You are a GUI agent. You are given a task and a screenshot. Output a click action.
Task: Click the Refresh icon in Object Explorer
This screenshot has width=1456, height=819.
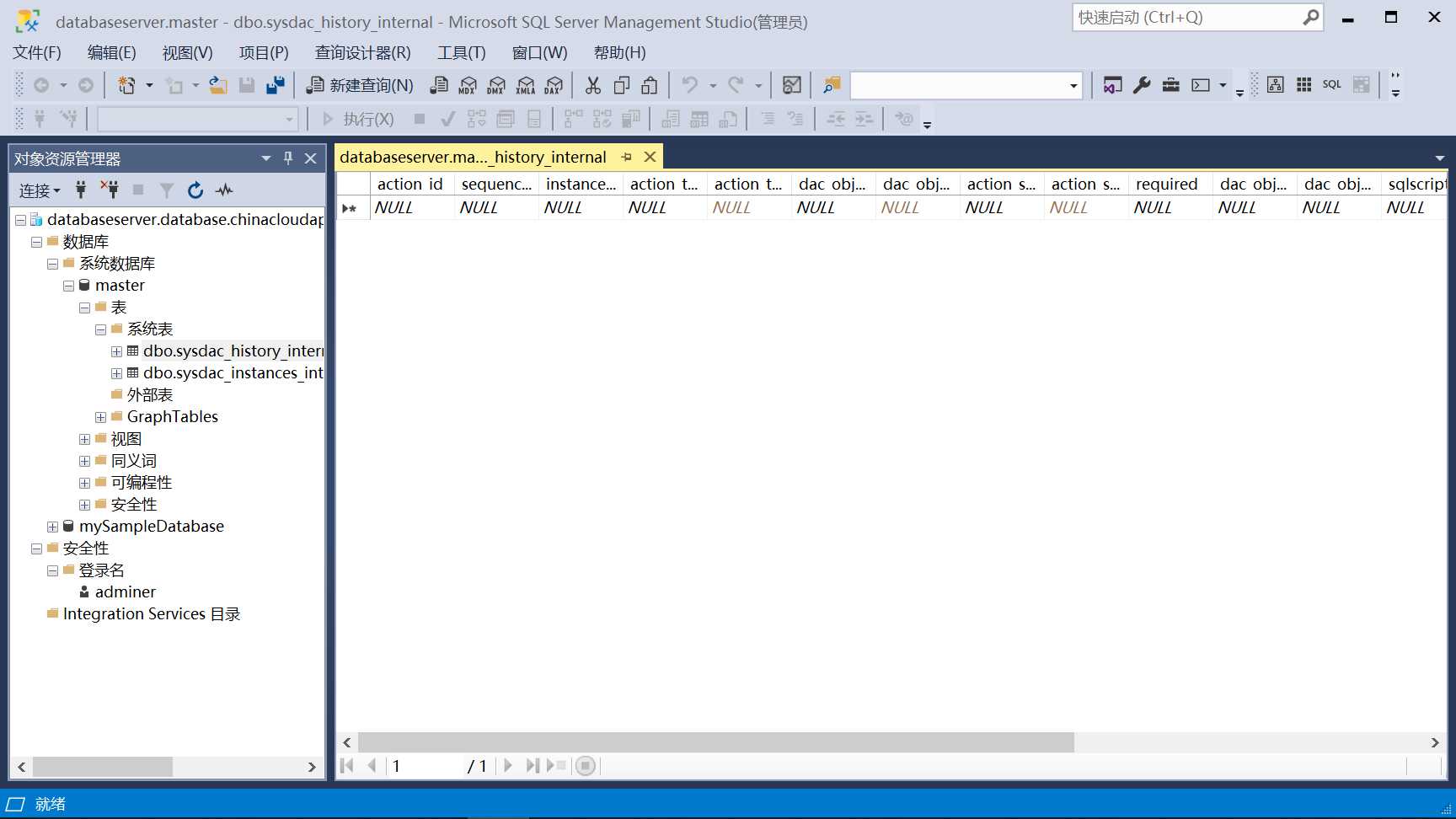pos(195,190)
